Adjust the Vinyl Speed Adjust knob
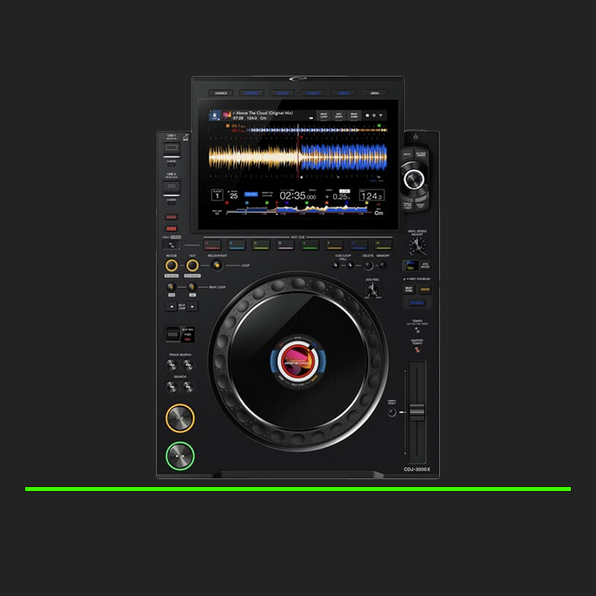This screenshot has width=596, height=596. 417,246
